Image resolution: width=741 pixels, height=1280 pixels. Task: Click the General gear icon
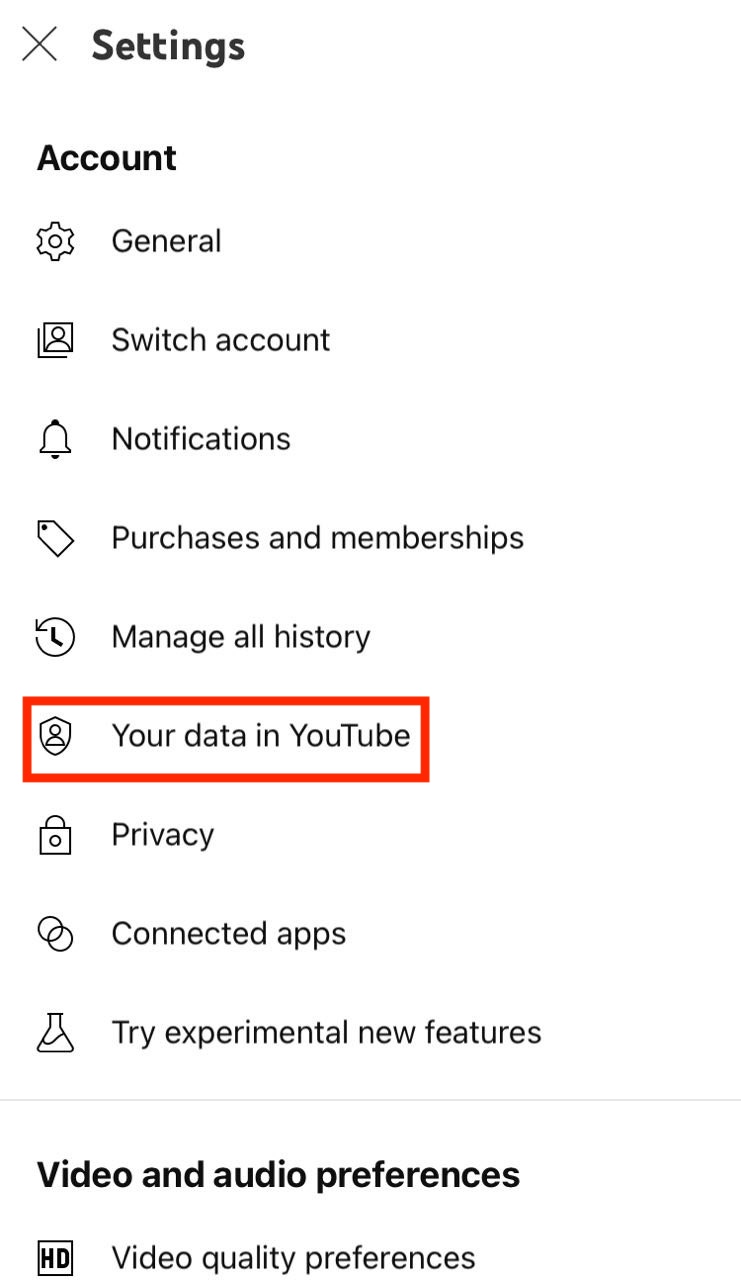click(55, 241)
